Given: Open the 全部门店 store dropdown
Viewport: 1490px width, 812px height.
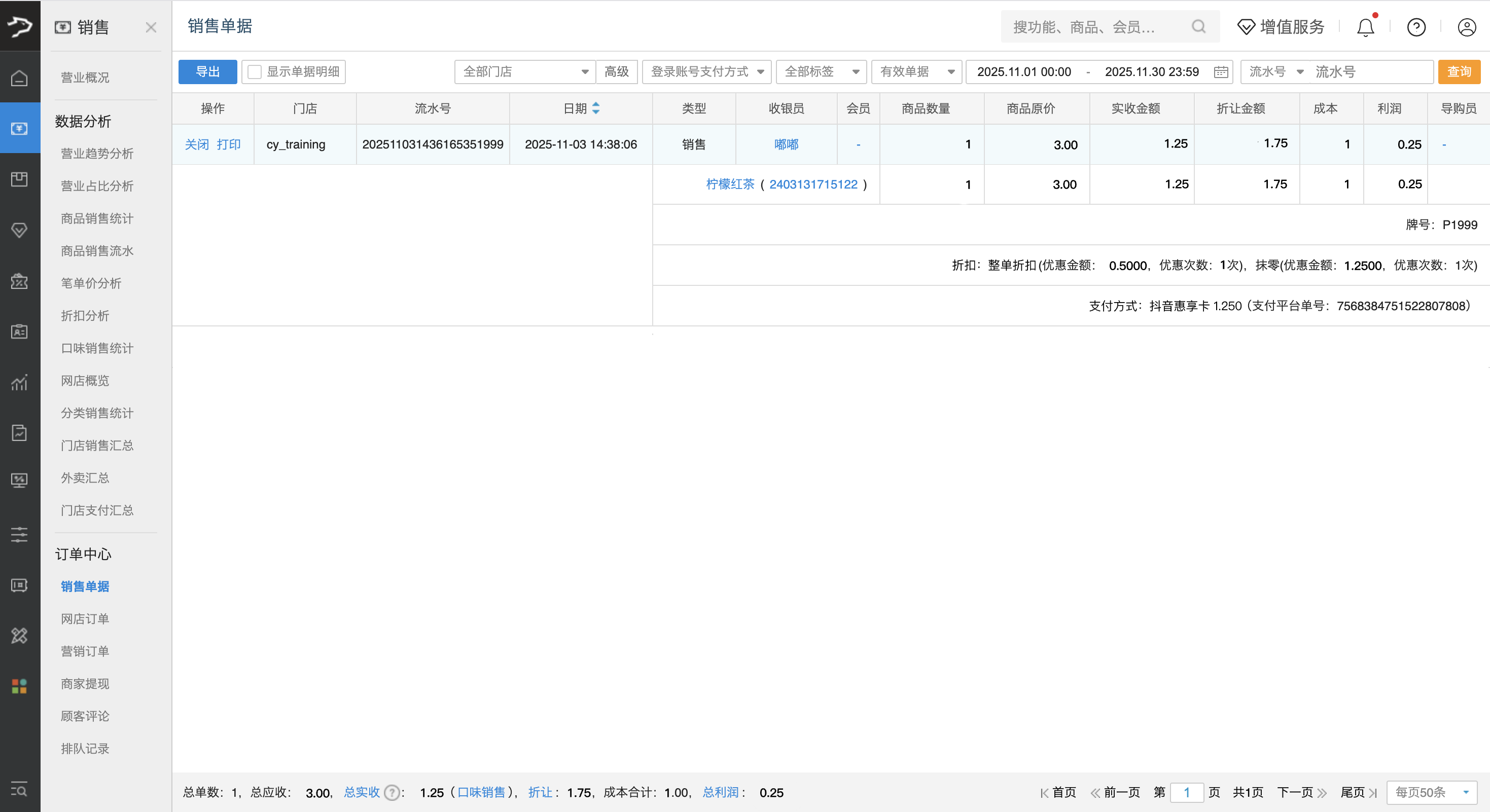Looking at the screenshot, I should click(x=524, y=71).
